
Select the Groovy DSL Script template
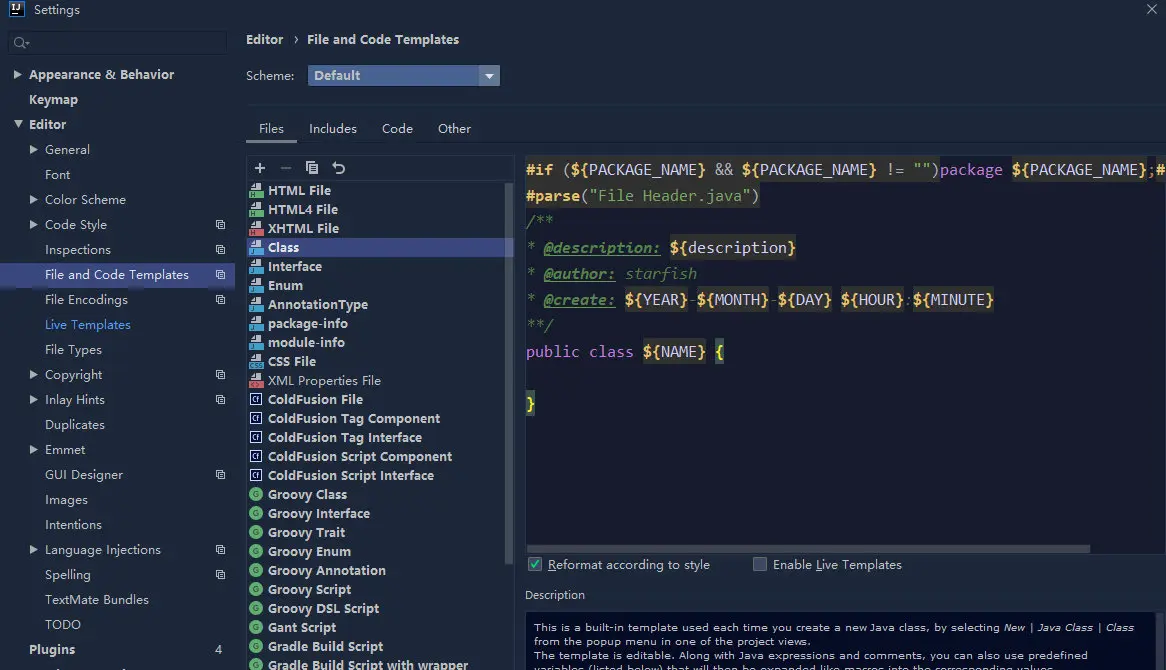point(323,608)
